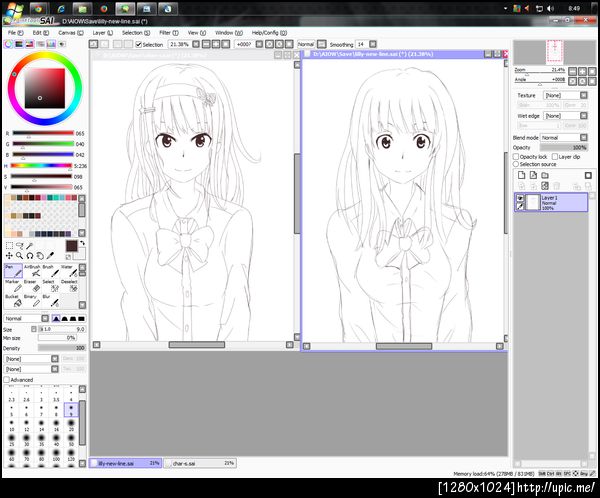This screenshot has height=498, width=600.
Task: Click the undo arrow in toolbar
Action: [x=93, y=44]
